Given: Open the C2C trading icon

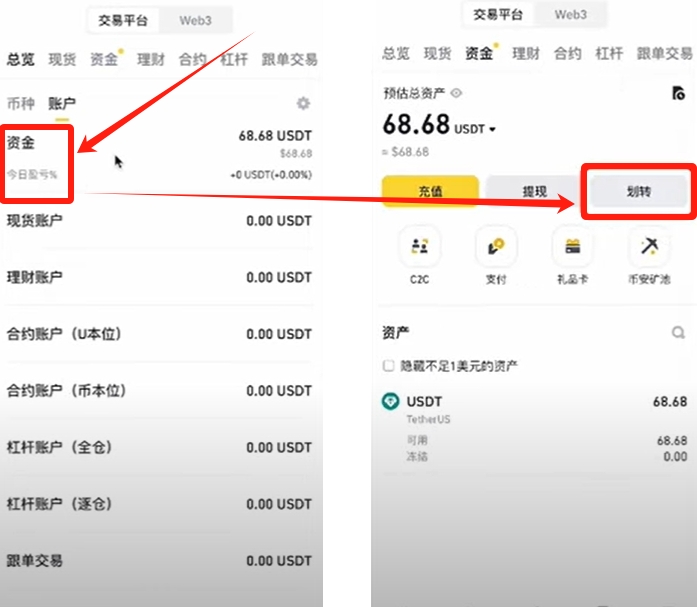Looking at the screenshot, I should (420, 246).
